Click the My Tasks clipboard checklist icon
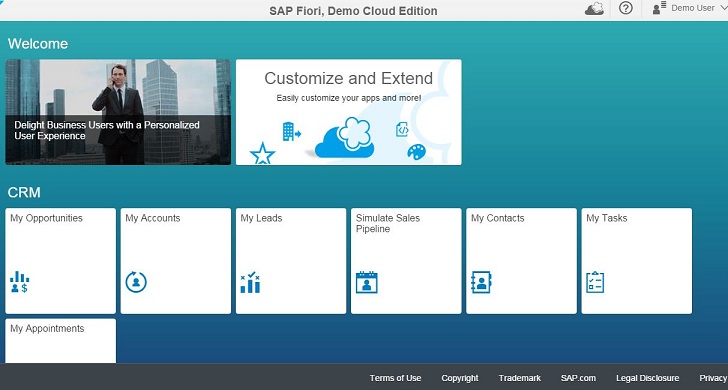 [595, 282]
